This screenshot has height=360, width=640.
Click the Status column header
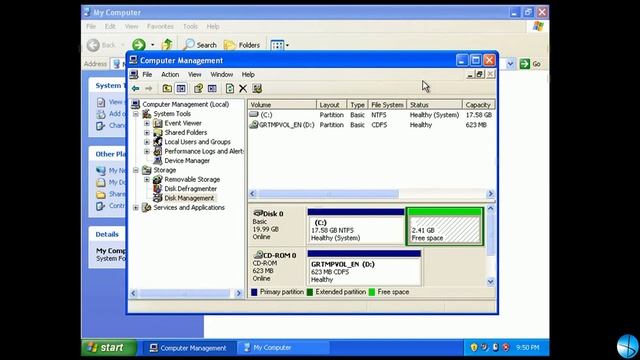tap(434, 104)
